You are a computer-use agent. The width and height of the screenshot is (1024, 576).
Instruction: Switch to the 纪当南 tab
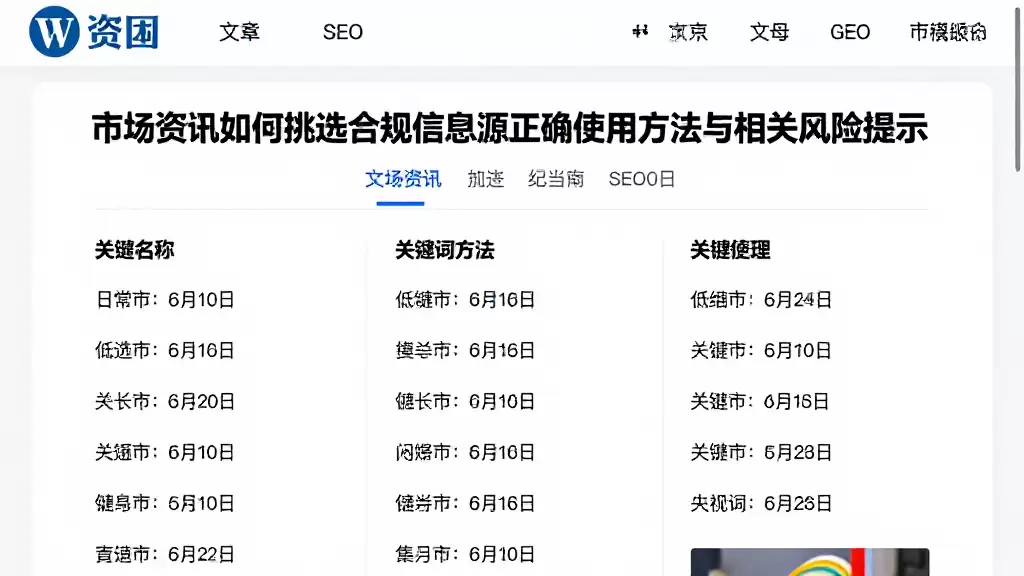pyautogui.click(x=556, y=179)
